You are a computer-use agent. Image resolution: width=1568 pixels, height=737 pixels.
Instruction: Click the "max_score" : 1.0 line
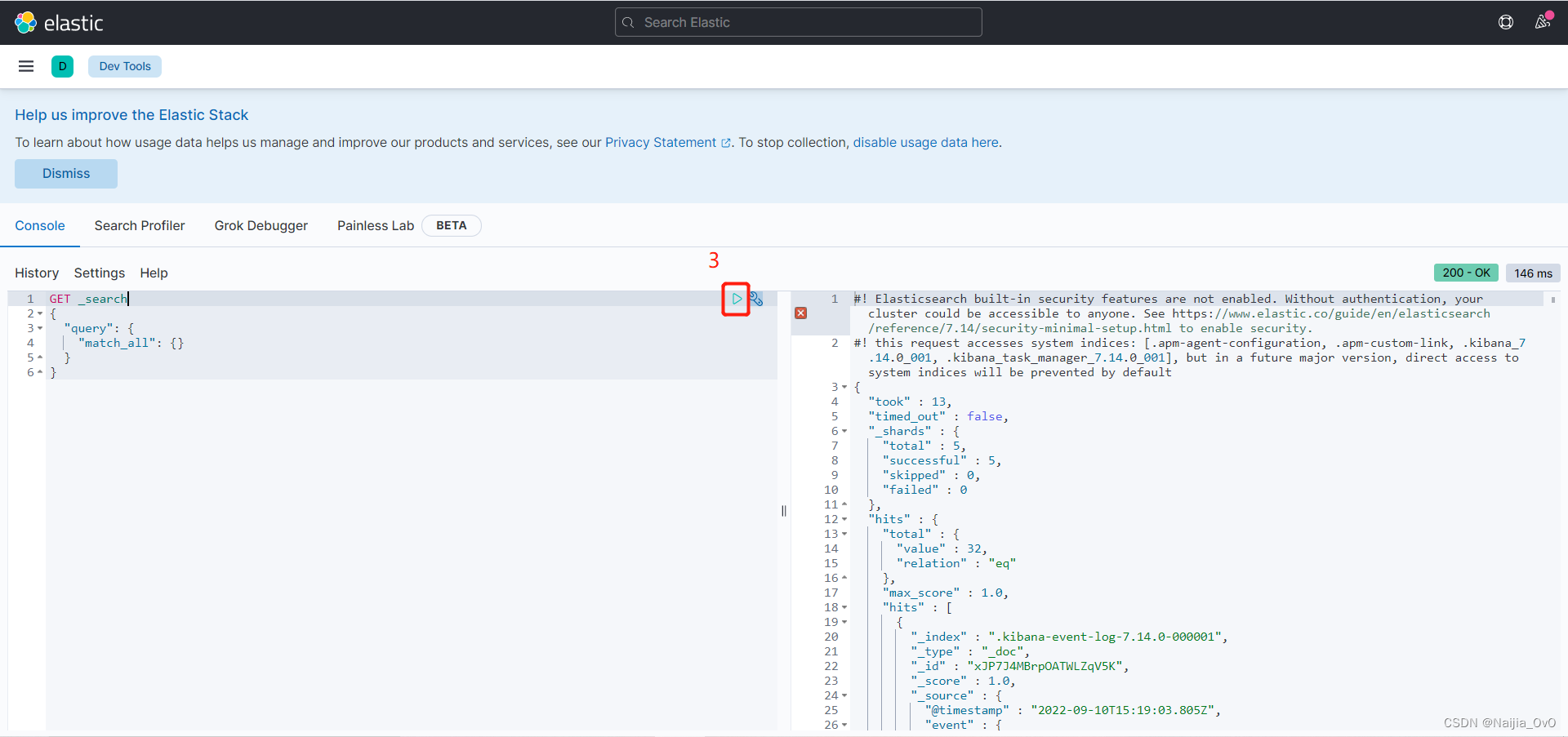coord(946,593)
